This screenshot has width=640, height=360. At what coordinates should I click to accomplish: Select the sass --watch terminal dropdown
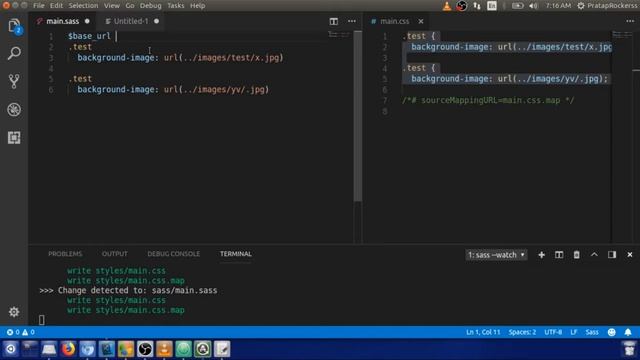[496, 255]
